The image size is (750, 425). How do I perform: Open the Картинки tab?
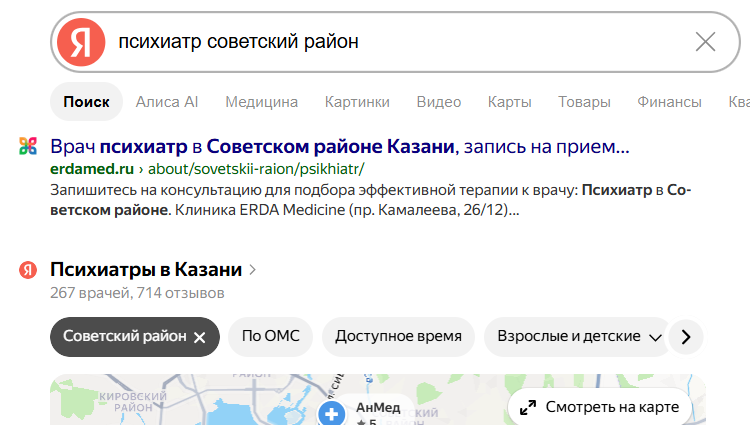coord(357,101)
